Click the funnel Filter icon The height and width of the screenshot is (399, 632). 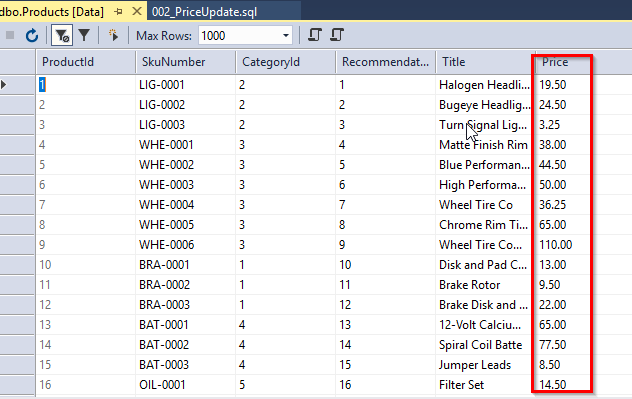click(84, 35)
